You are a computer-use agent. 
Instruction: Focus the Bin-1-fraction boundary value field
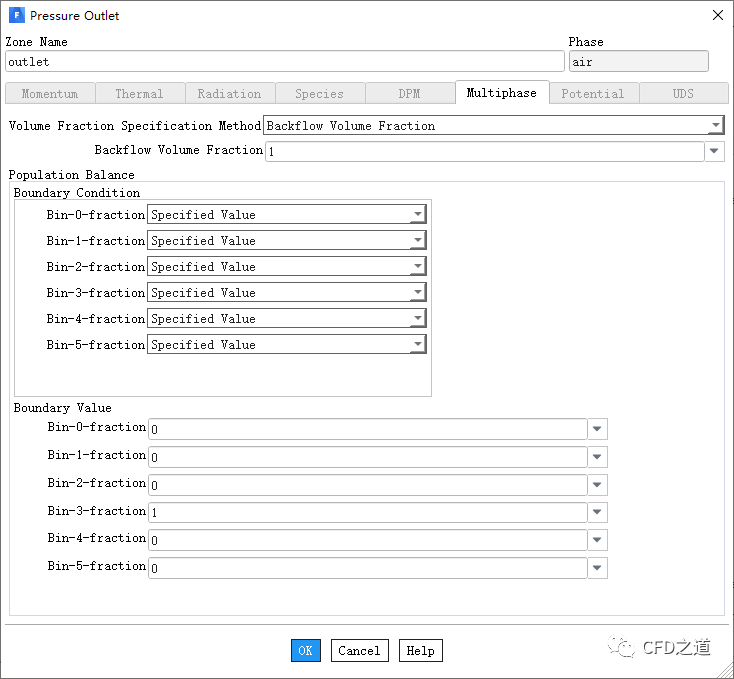coord(367,457)
